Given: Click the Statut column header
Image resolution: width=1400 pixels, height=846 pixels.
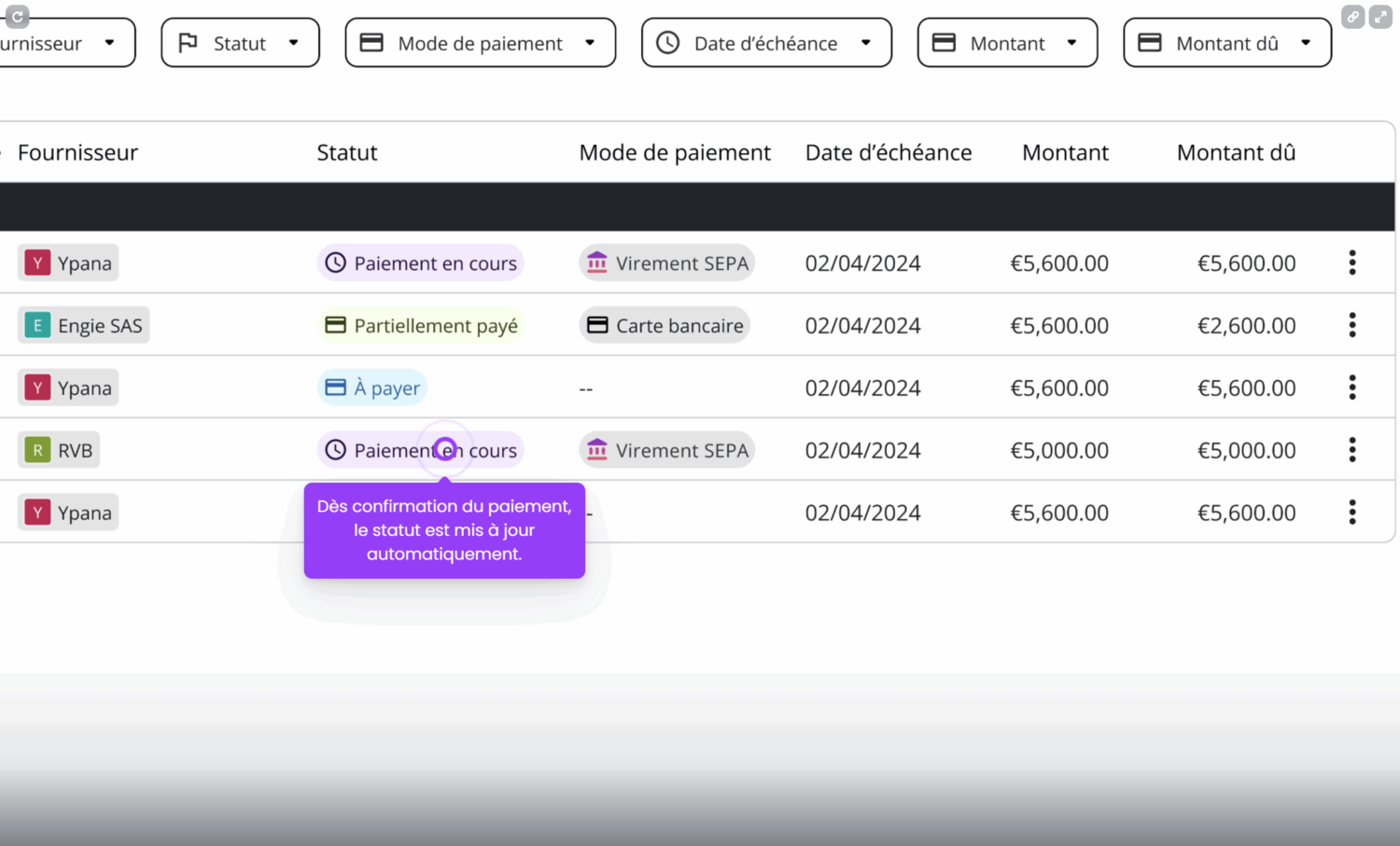Looking at the screenshot, I should (x=347, y=152).
